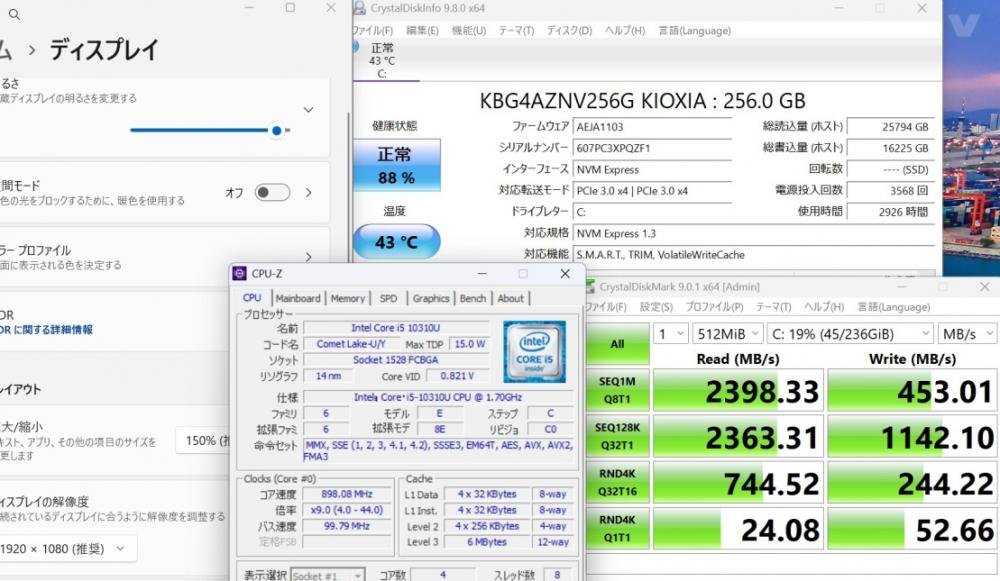Run the SEQ1M Q8T1 test button

(617, 390)
